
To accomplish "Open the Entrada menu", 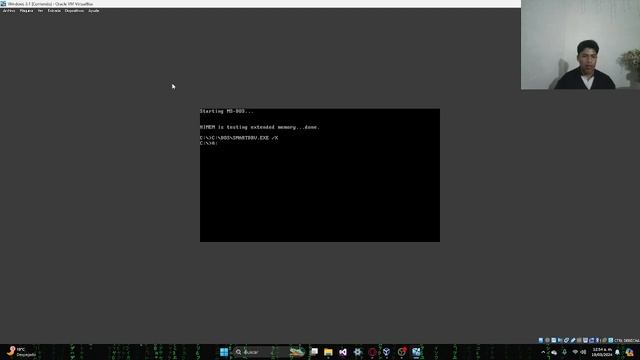I will click(54, 11).
